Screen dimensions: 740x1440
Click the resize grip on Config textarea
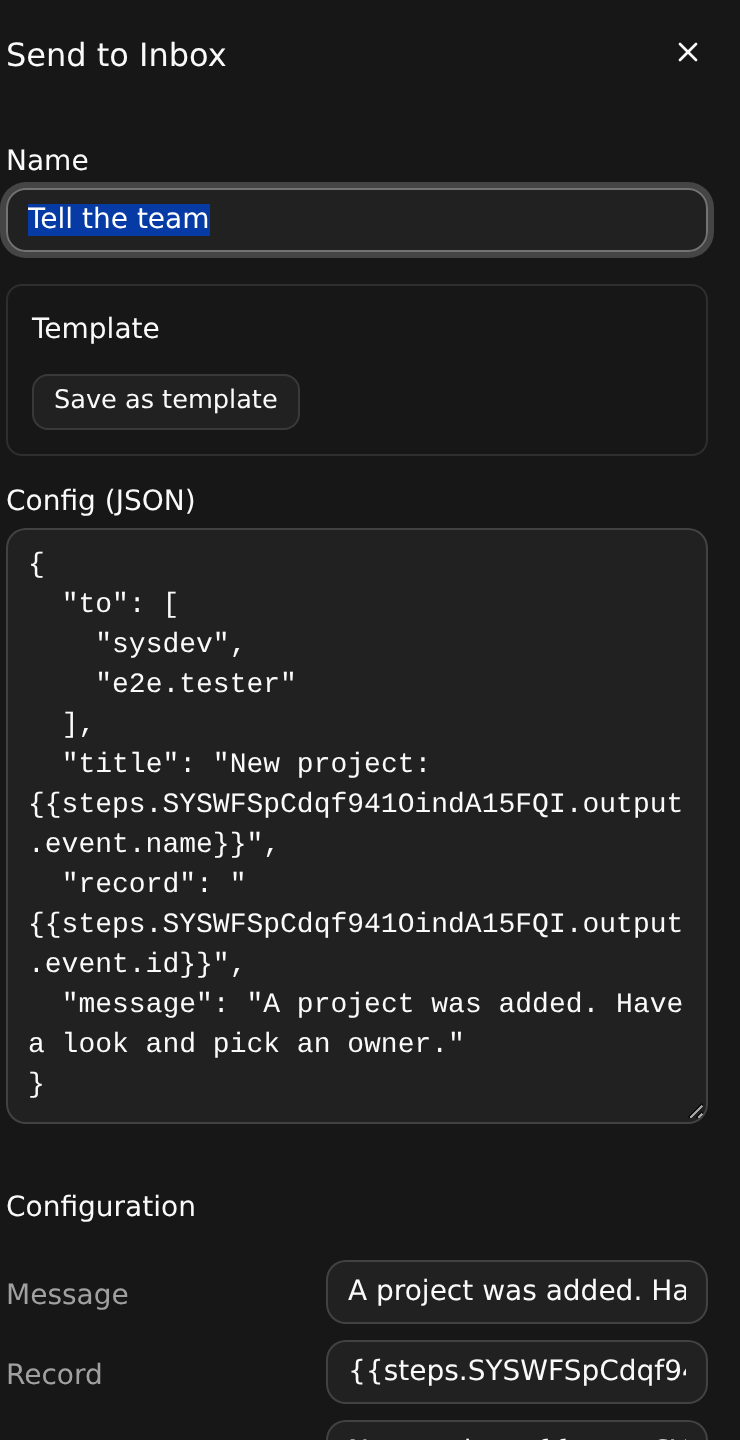[697, 1112]
